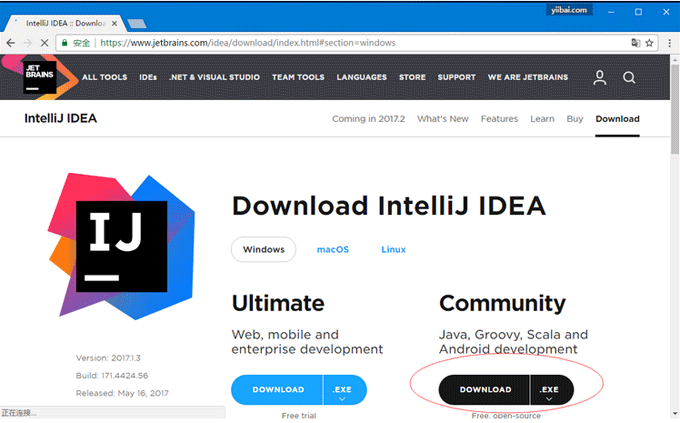Expand Ultimate .EXE format dropdown
Viewport: 680px width, 423px height.
tap(345, 391)
